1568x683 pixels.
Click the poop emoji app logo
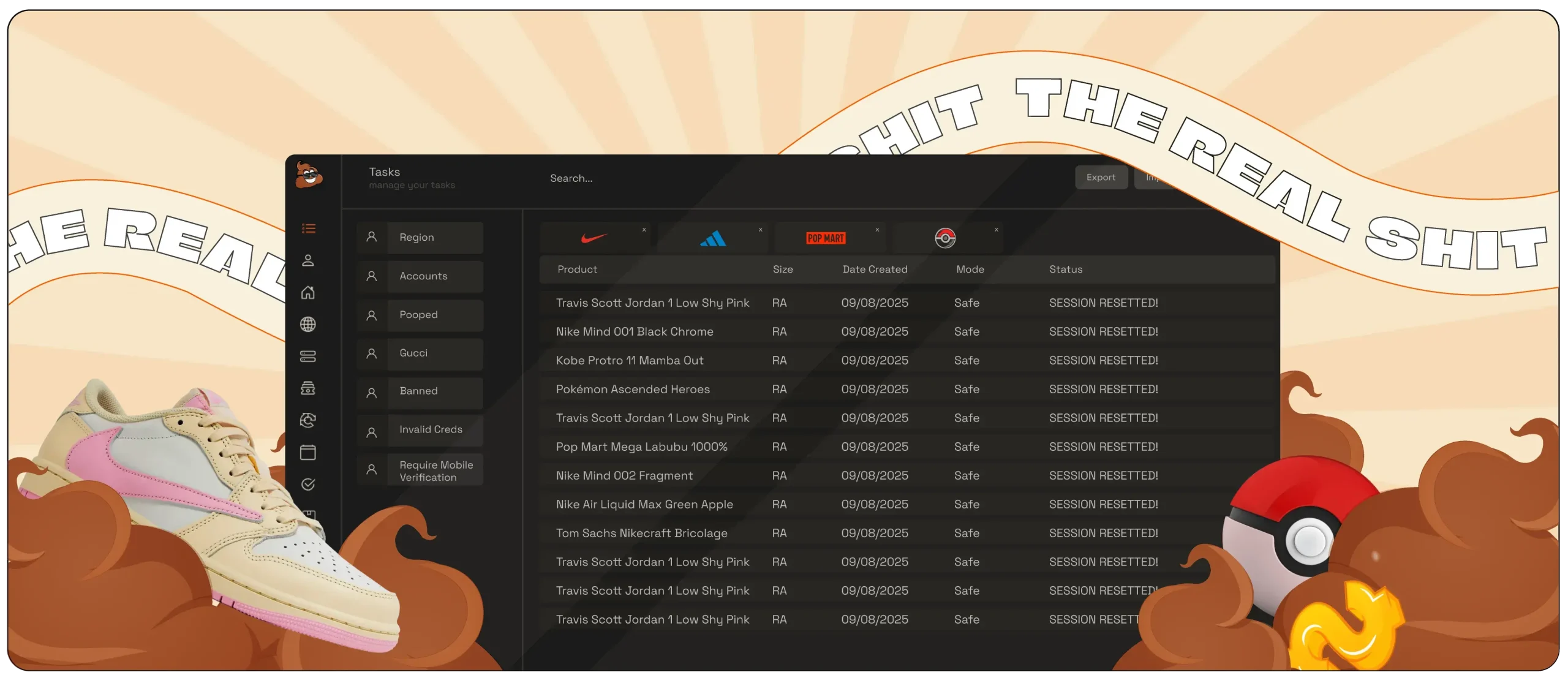tap(309, 175)
